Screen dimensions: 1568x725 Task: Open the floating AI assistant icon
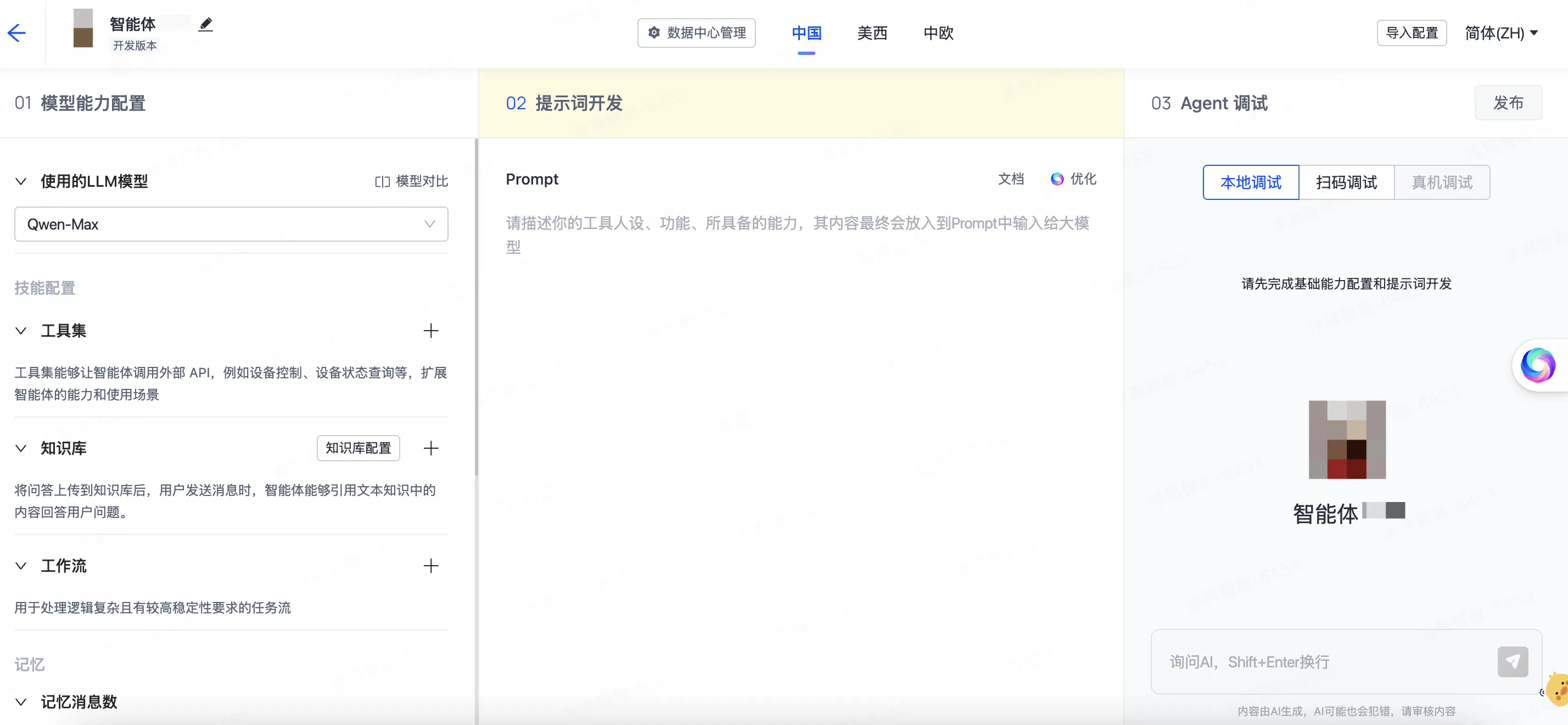[x=1538, y=365]
